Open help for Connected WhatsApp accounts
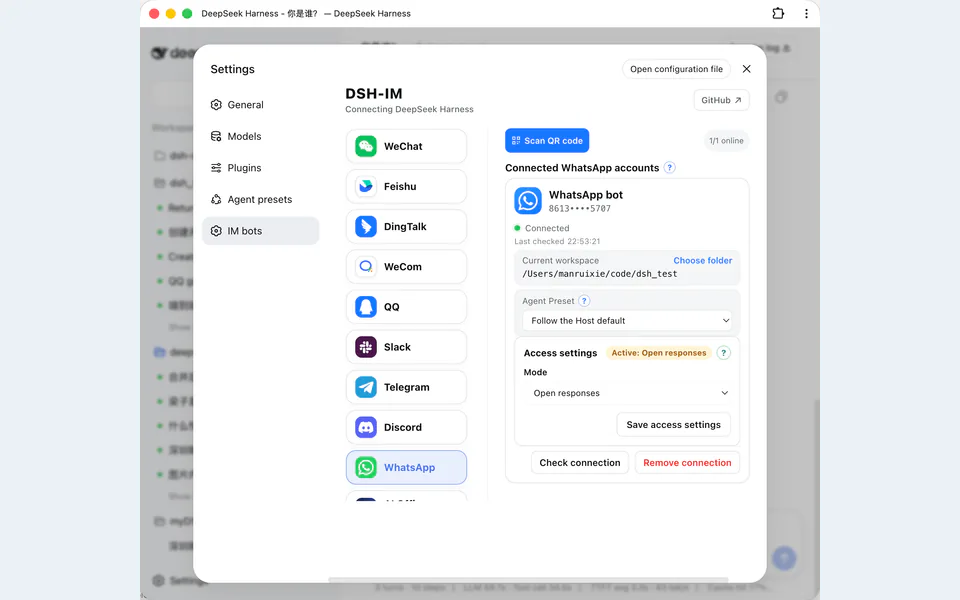Image resolution: width=960 pixels, height=600 pixels. (x=670, y=167)
